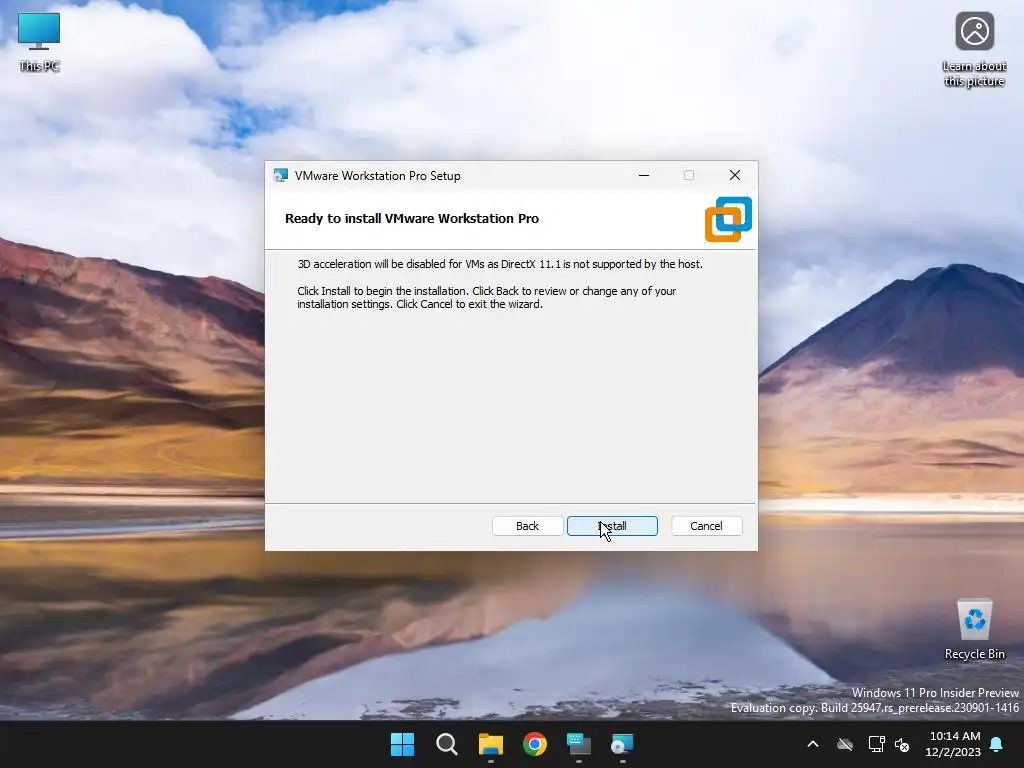Click the Learn about this picture icon
Image resolution: width=1024 pixels, height=768 pixels.
click(x=974, y=50)
